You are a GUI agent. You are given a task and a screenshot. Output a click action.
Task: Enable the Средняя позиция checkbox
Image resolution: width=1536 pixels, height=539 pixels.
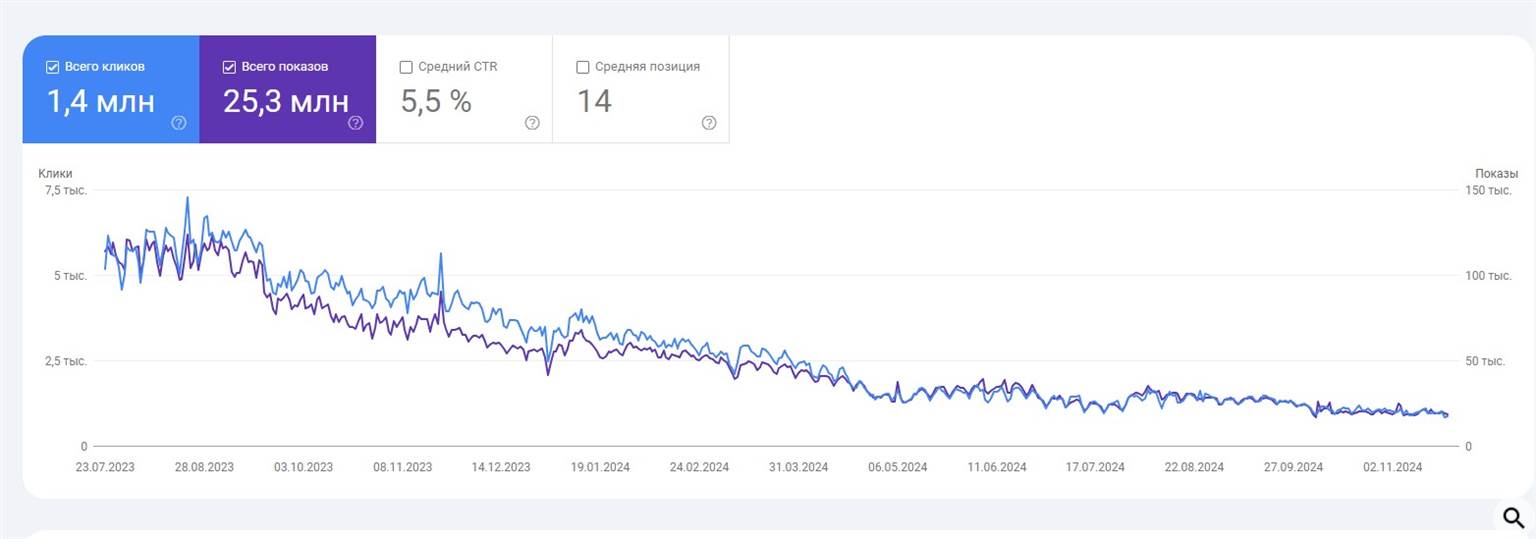pyautogui.click(x=583, y=67)
